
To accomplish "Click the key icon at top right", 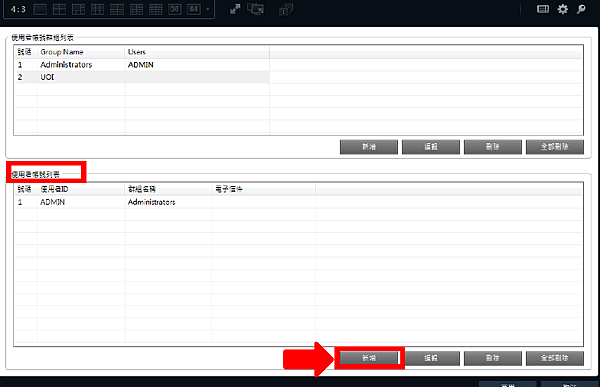I will [x=581, y=9].
